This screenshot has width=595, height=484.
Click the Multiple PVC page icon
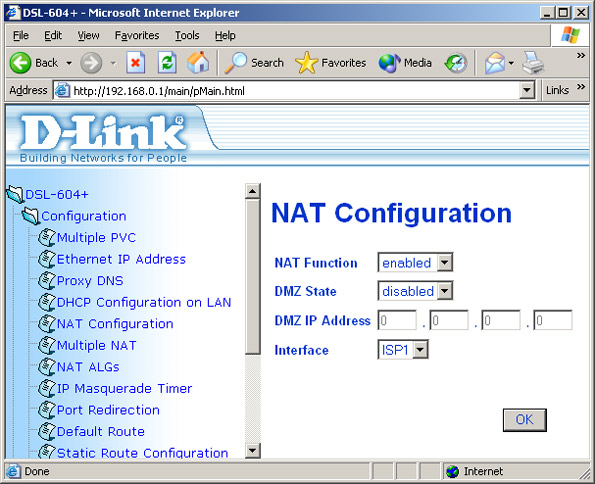tap(47, 238)
